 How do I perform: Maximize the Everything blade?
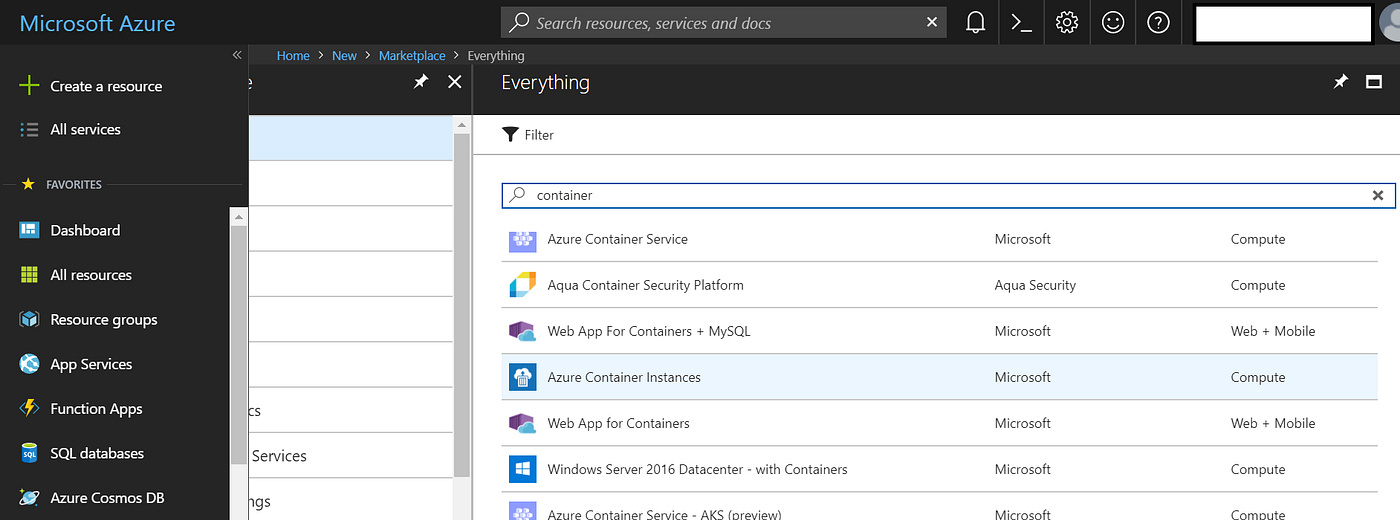[x=1375, y=82]
